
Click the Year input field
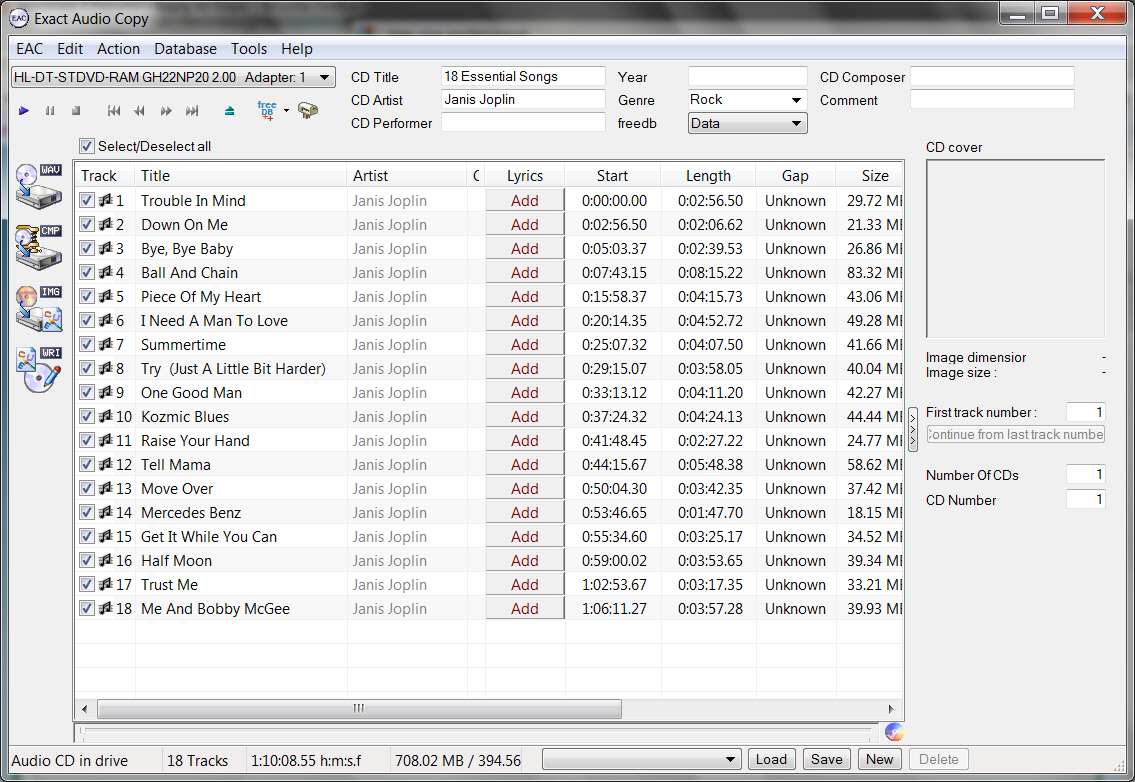click(747, 77)
